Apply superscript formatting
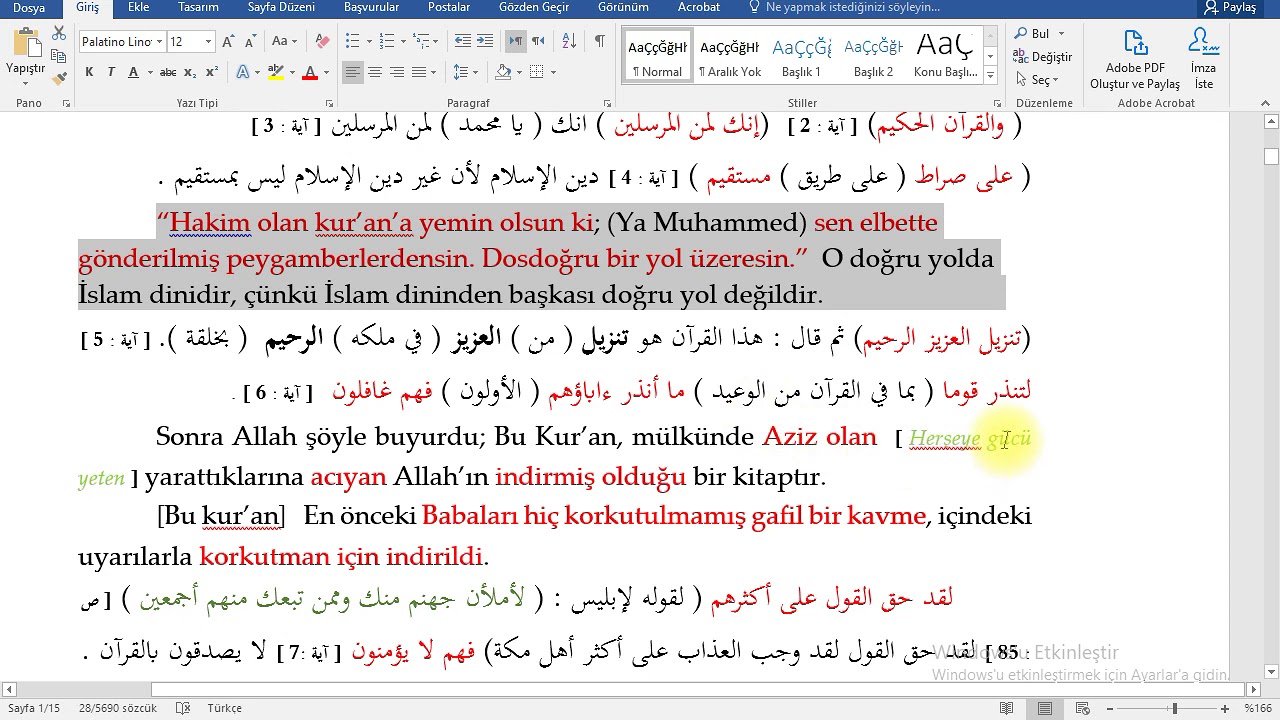Screen dimensions: 1280x720 (x=212, y=72)
